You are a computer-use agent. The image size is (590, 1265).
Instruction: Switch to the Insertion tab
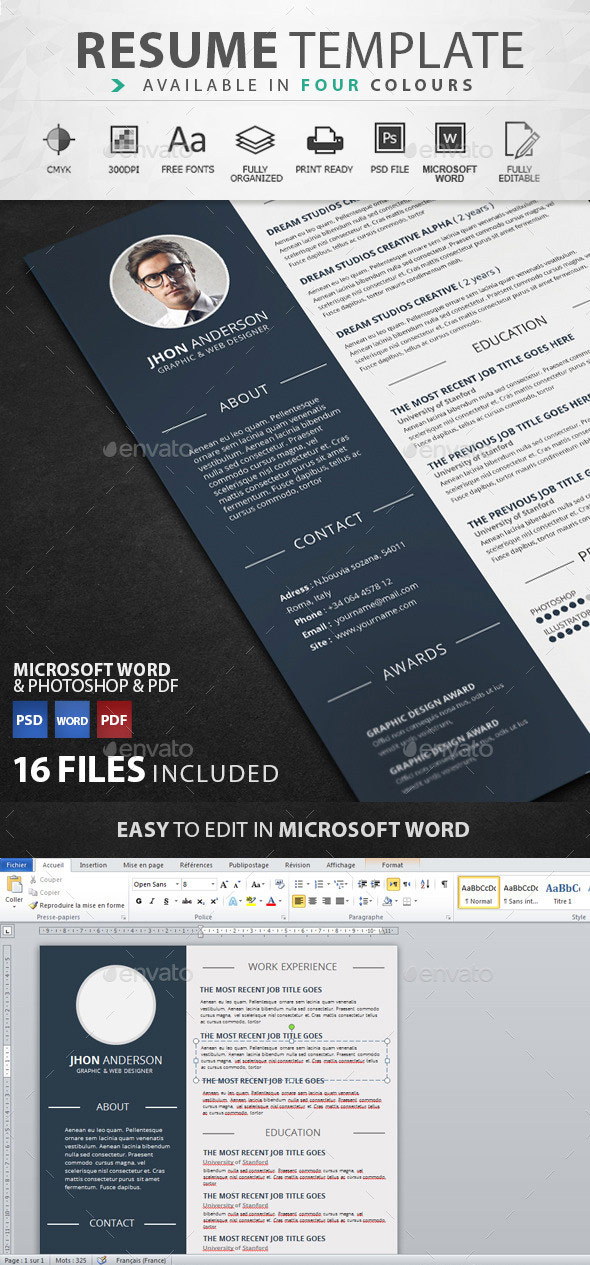pos(93,865)
